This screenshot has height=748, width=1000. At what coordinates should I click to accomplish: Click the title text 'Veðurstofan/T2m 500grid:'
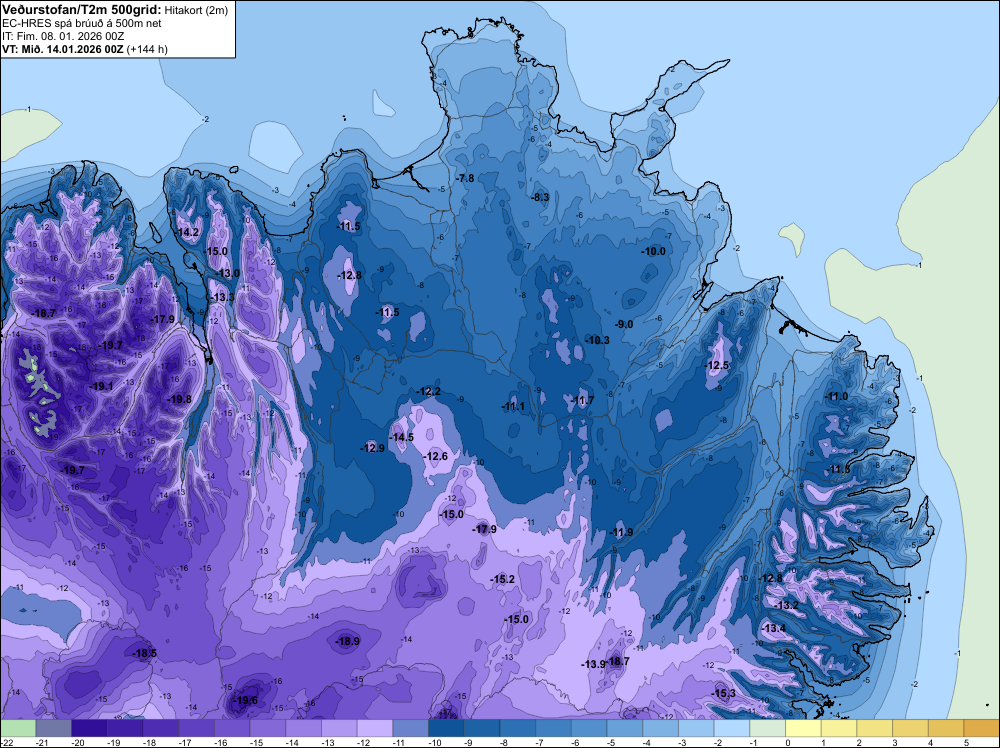[x=82, y=9]
